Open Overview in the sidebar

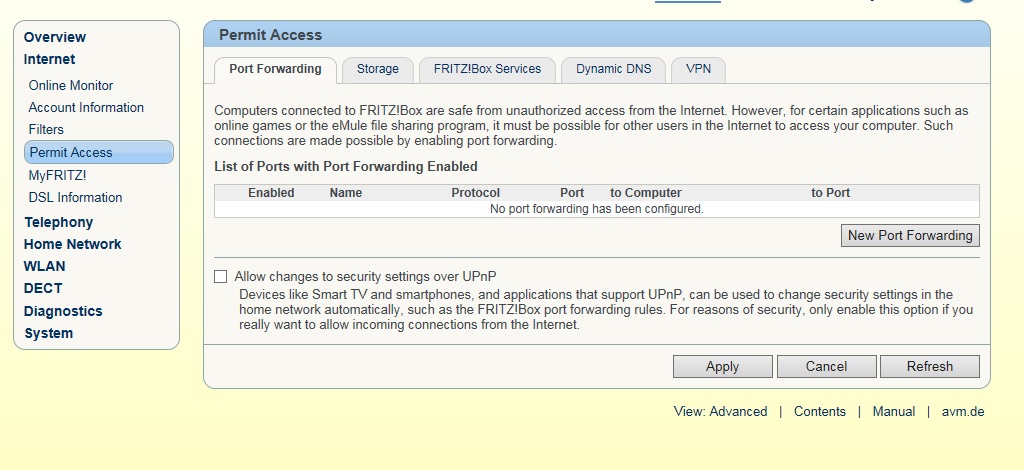pyautogui.click(x=55, y=37)
